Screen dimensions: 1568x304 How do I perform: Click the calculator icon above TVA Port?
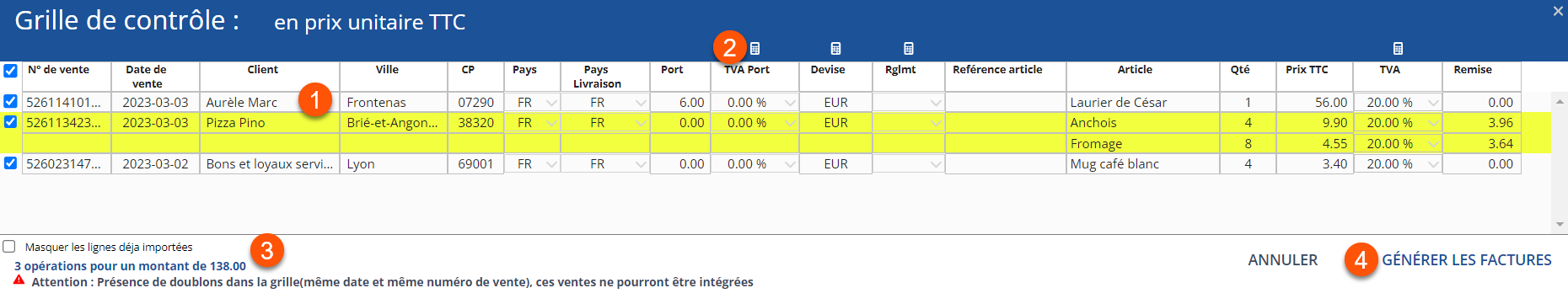click(x=755, y=49)
